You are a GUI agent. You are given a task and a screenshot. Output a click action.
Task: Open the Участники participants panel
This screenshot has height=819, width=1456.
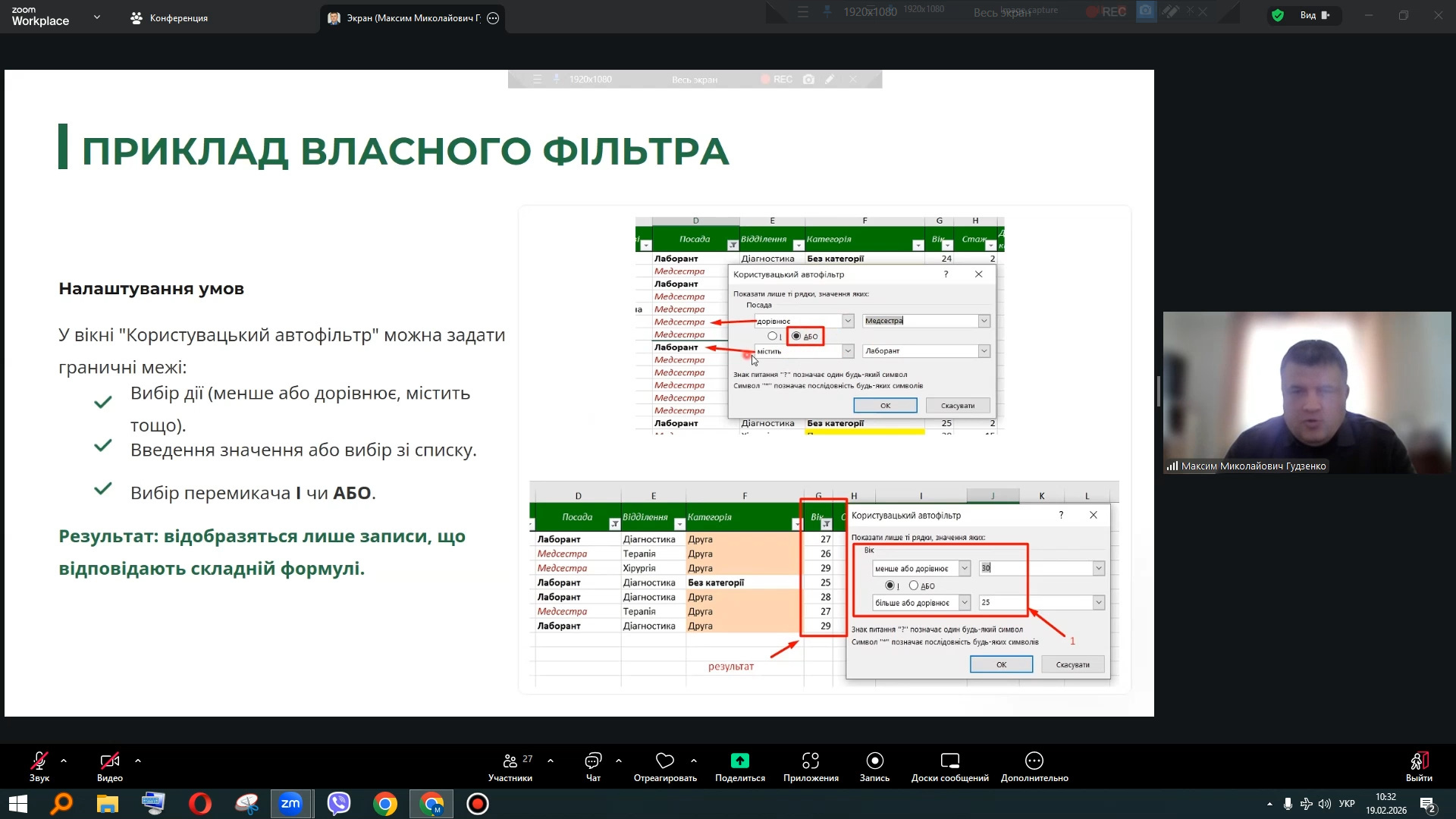click(x=510, y=761)
